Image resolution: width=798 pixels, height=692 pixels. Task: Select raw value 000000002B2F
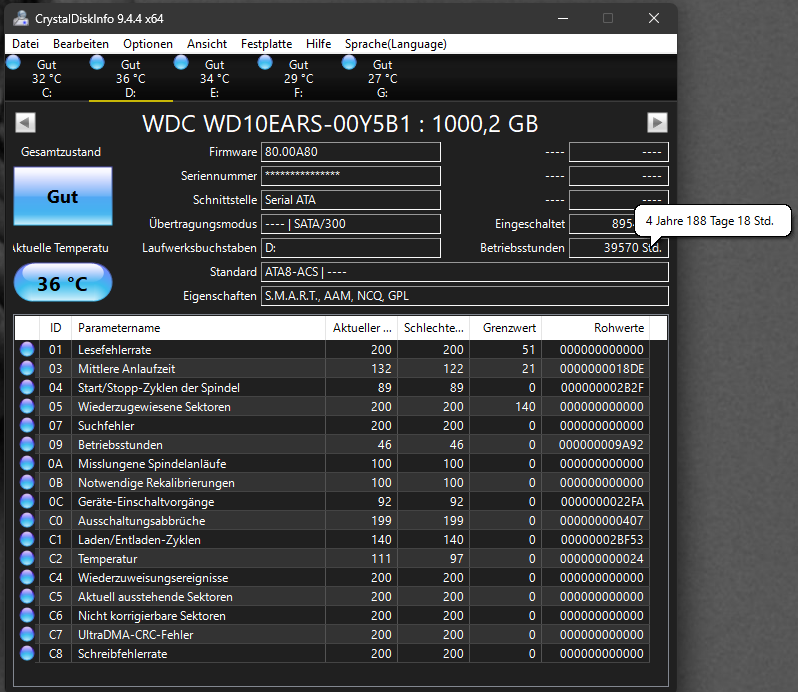pos(602,388)
